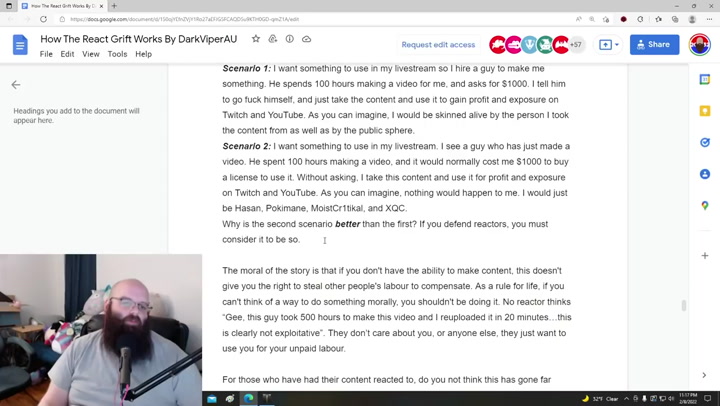Open the notification center icon
Screen dimensions: 720x406
click(x=708, y=399)
